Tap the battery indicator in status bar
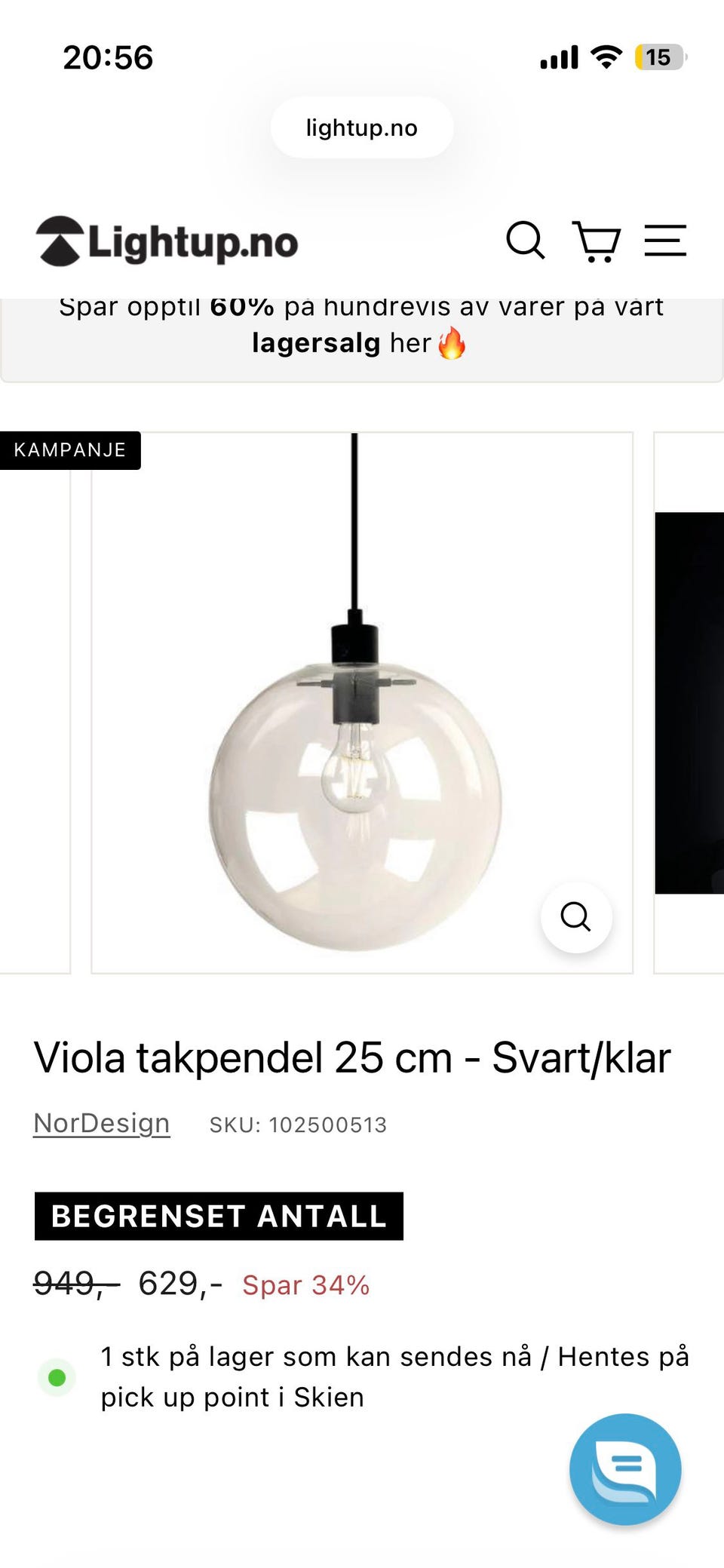 pos(661,57)
